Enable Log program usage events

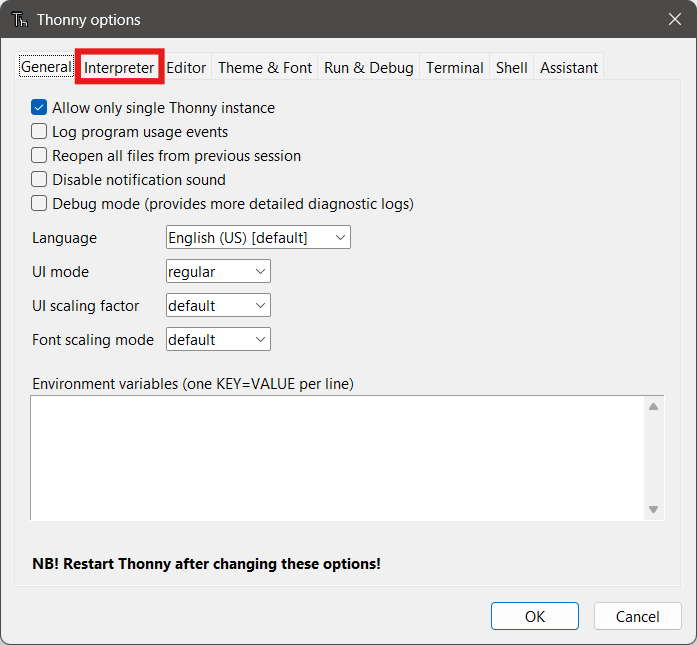[39, 132]
